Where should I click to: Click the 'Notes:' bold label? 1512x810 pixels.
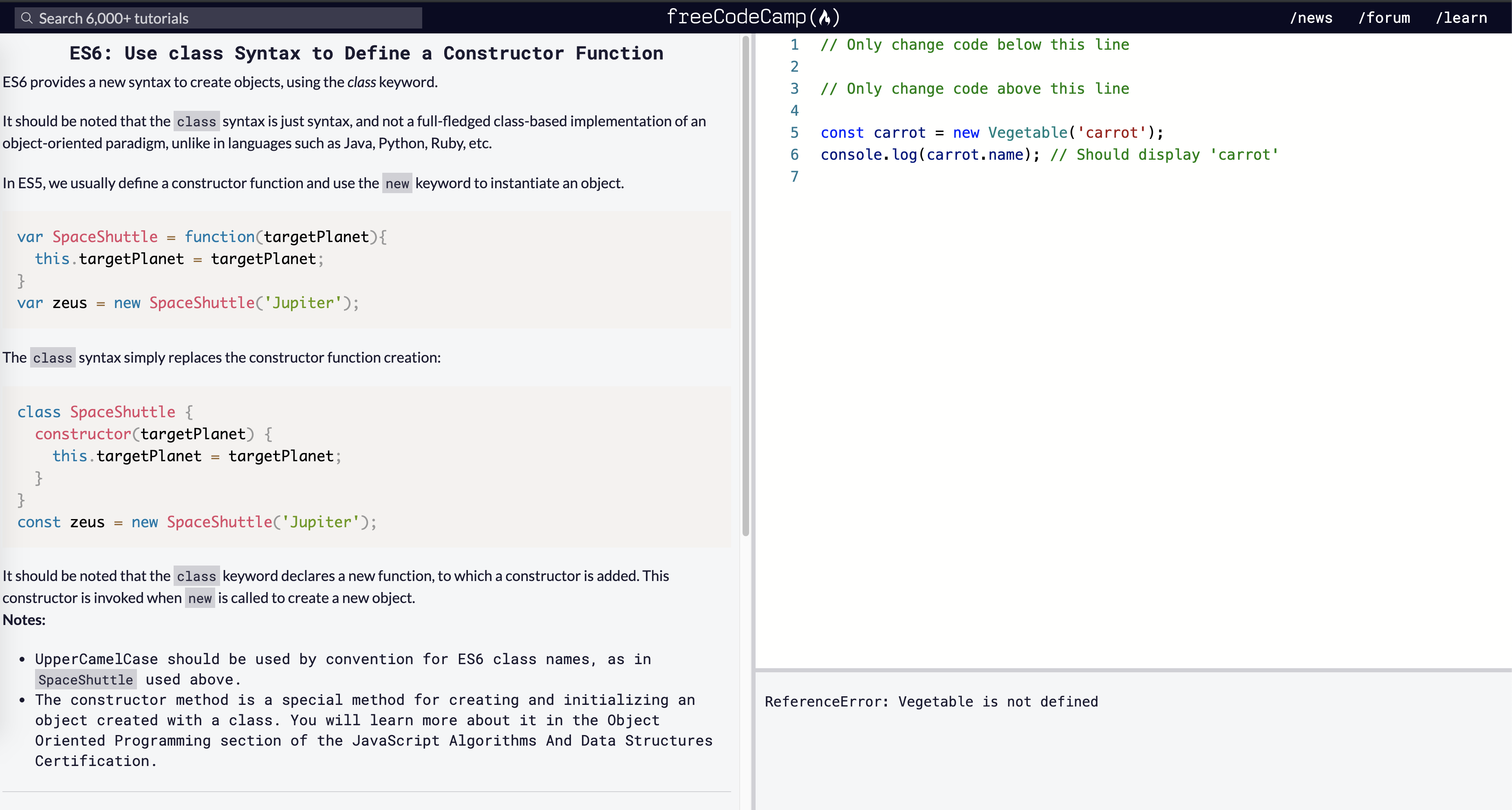24,620
